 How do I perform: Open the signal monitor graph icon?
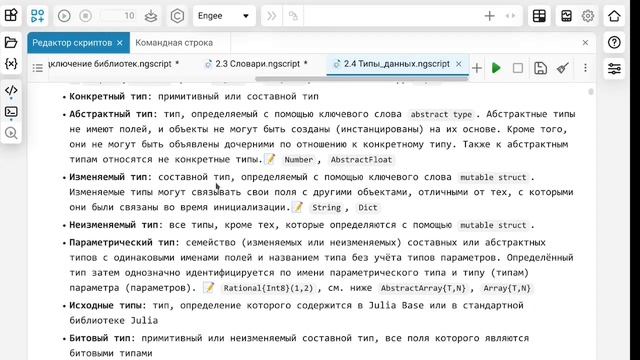pyautogui.click(x=567, y=16)
